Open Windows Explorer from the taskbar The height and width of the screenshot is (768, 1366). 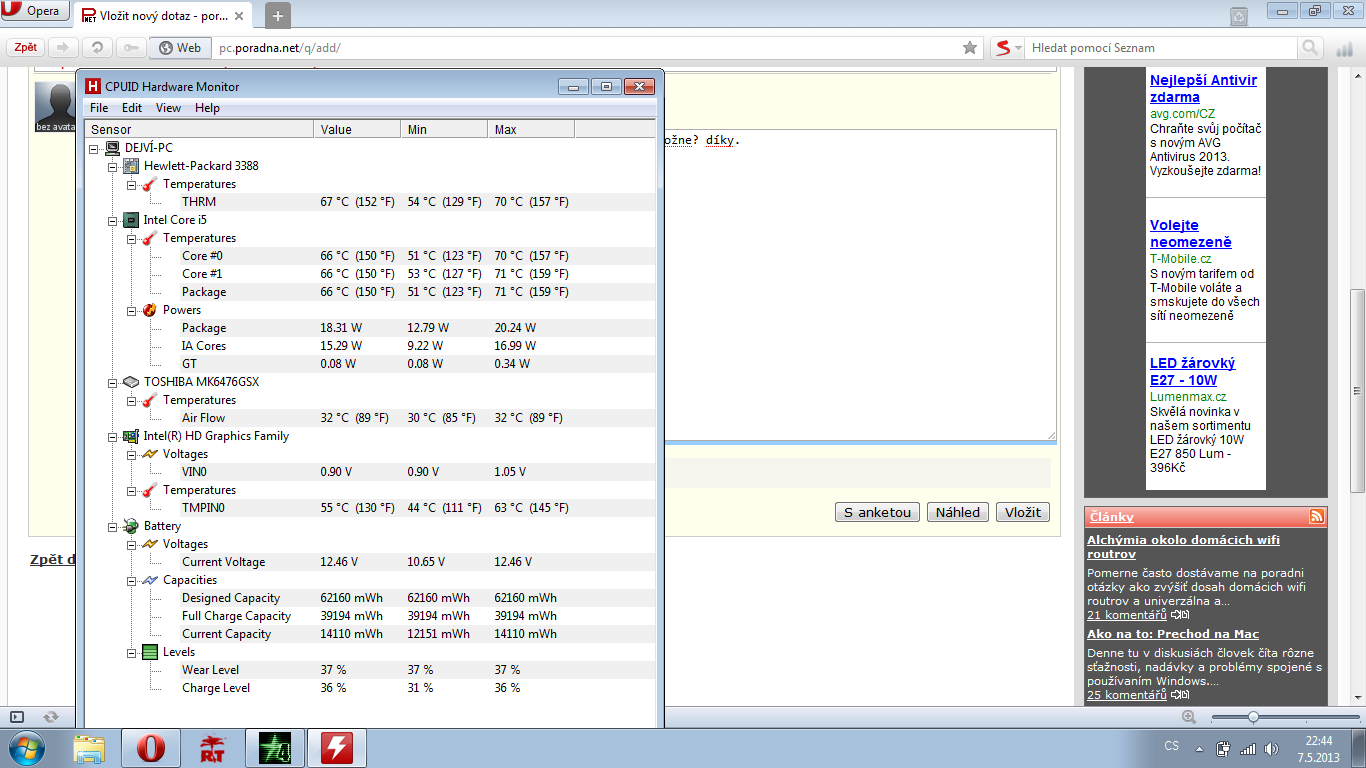click(89, 748)
